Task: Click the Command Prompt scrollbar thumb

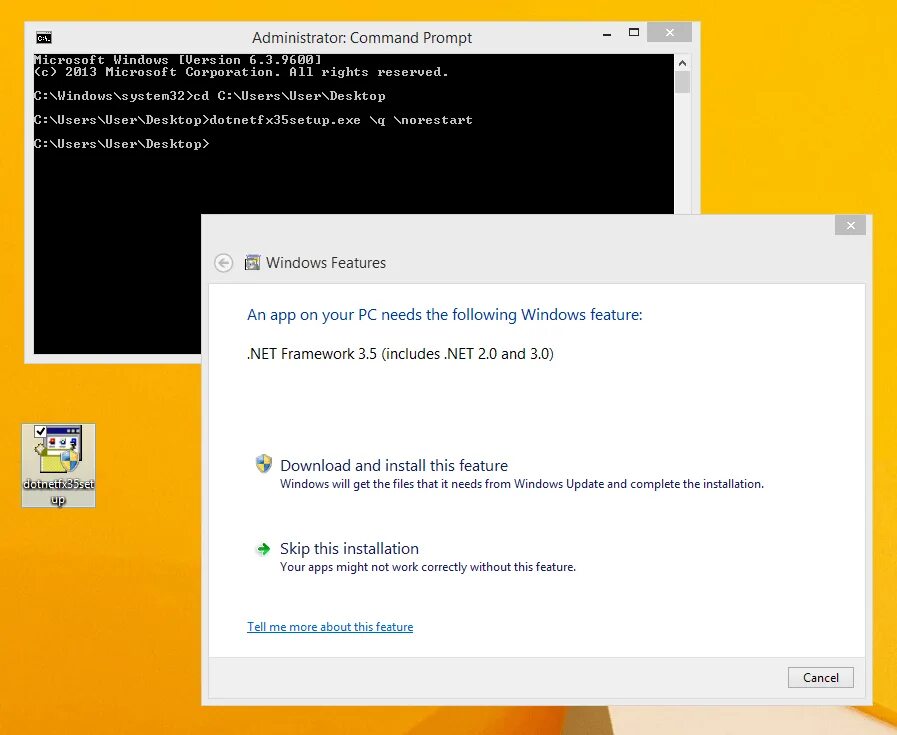Action: coord(682,82)
